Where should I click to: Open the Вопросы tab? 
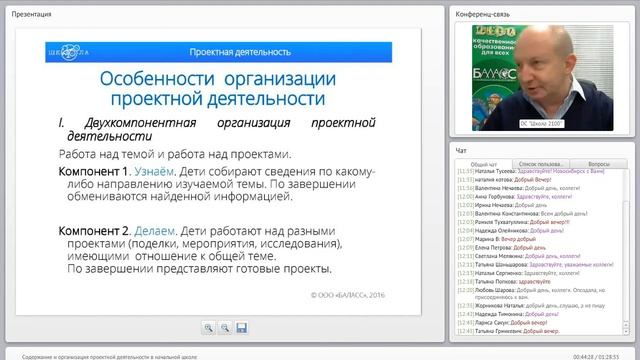click(x=599, y=164)
